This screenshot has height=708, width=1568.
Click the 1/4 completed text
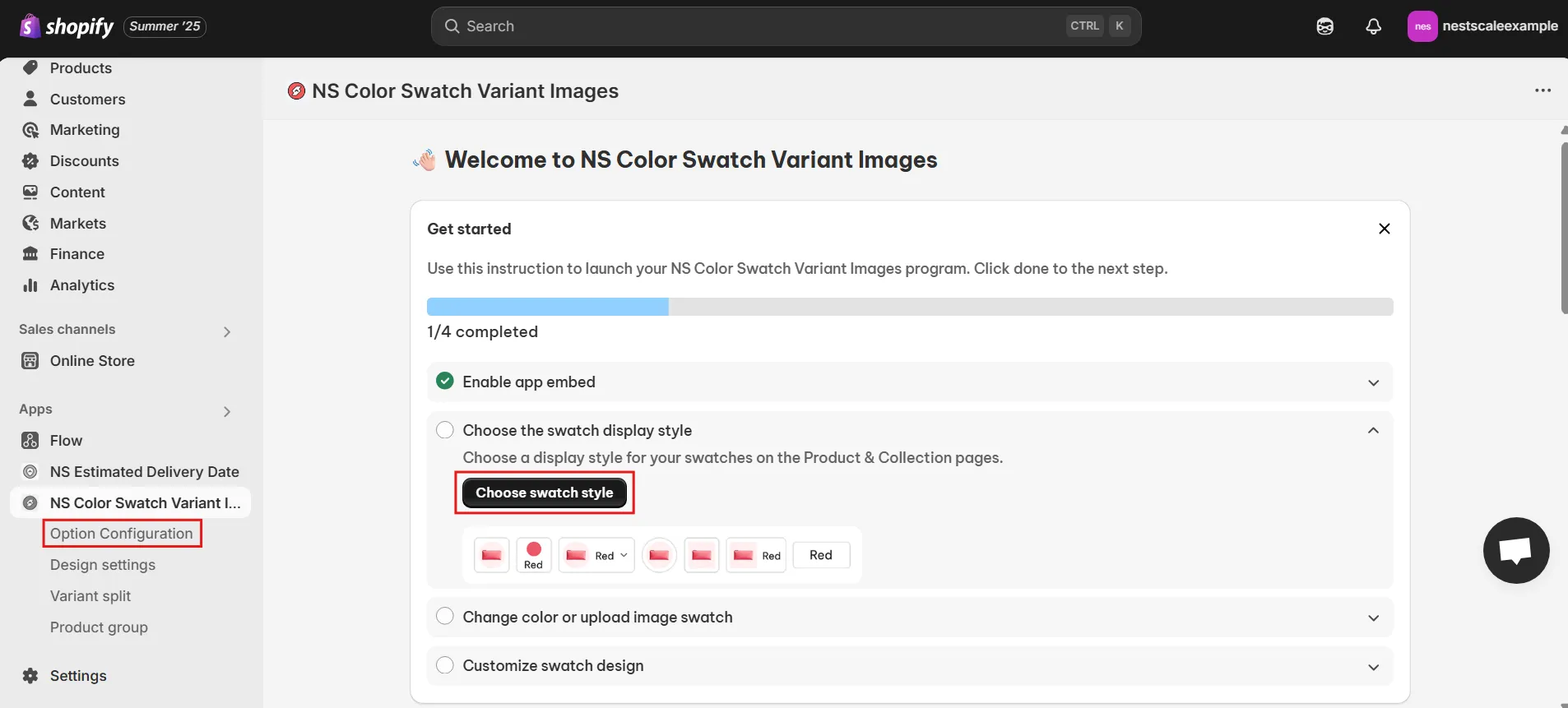point(482,331)
